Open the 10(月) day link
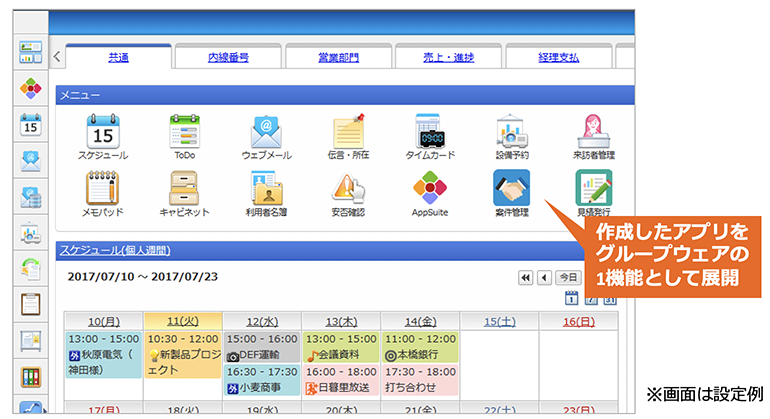The width and height of the screenshot is (770, 419). (x=104, y=322)
